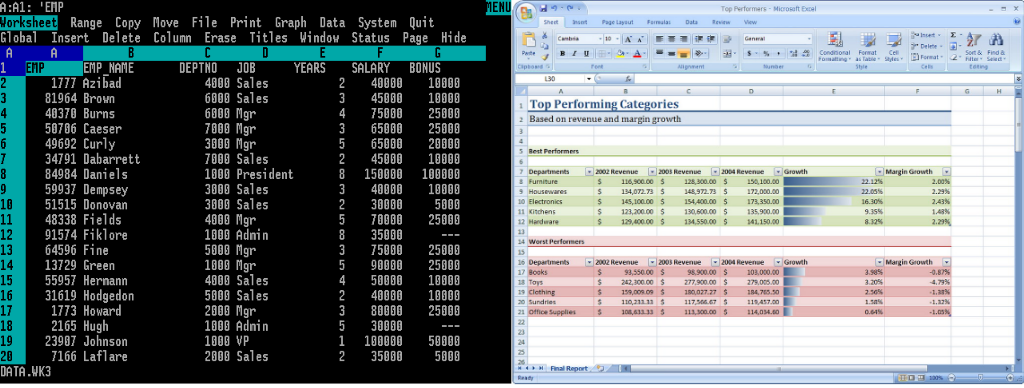
Task: Open the Office Button in Excel
Action: (x=526, y=12)
